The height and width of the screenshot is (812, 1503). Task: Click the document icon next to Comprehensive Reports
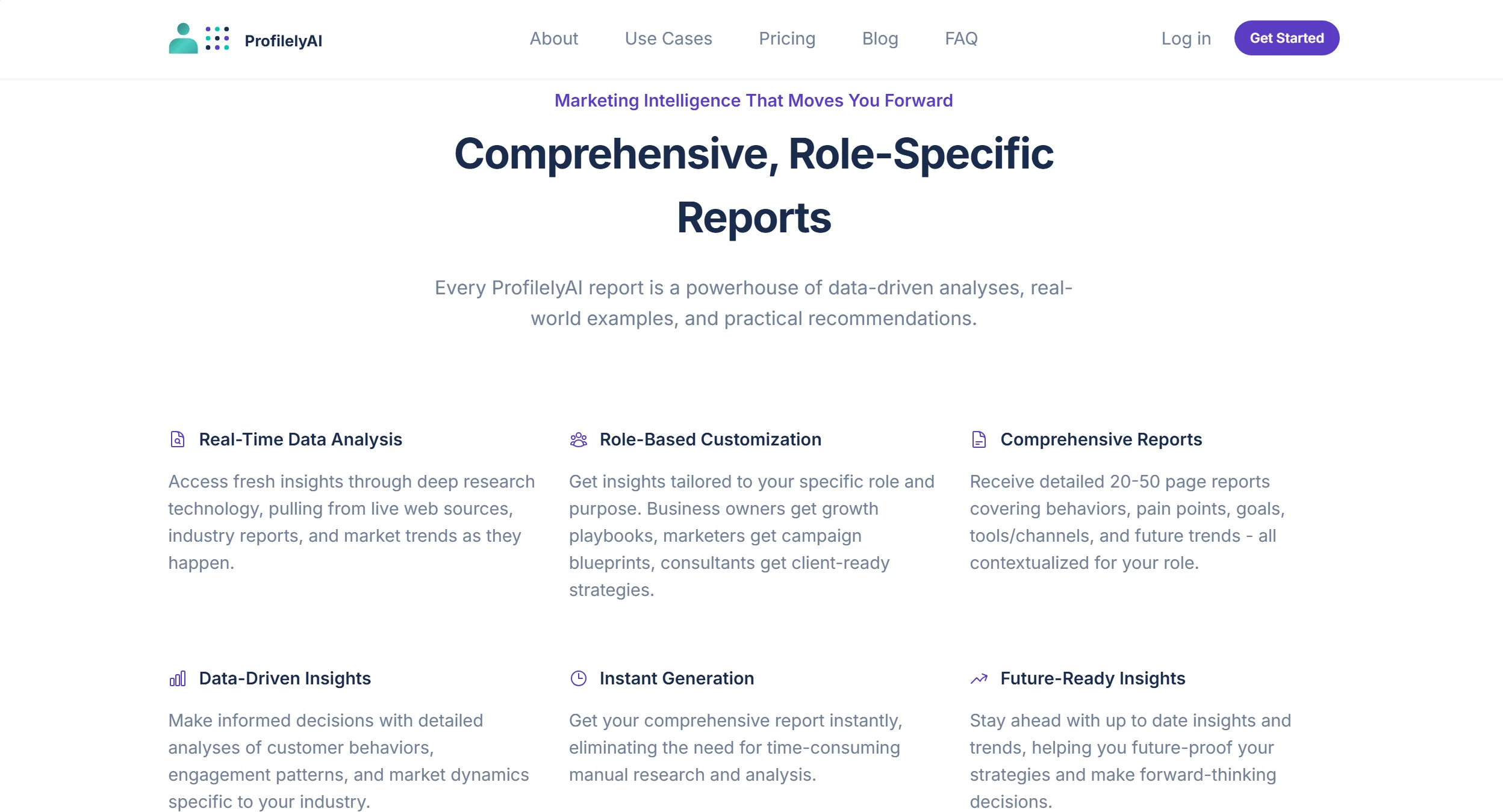[x=979, y=439]
